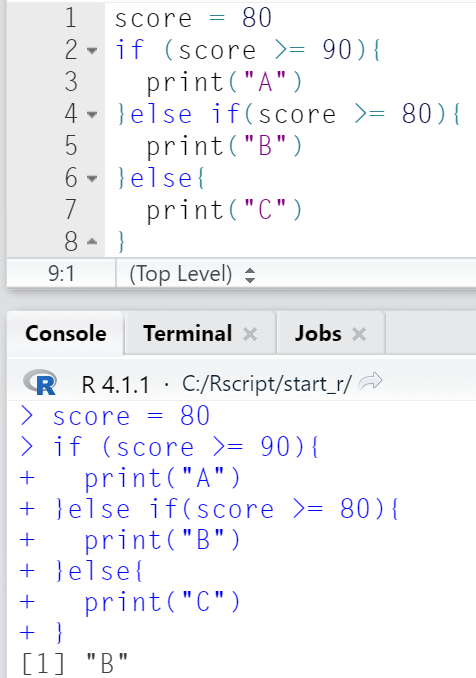Click the fold end arrow on line 8
The image size is (476, 678).
click(92, 242)
